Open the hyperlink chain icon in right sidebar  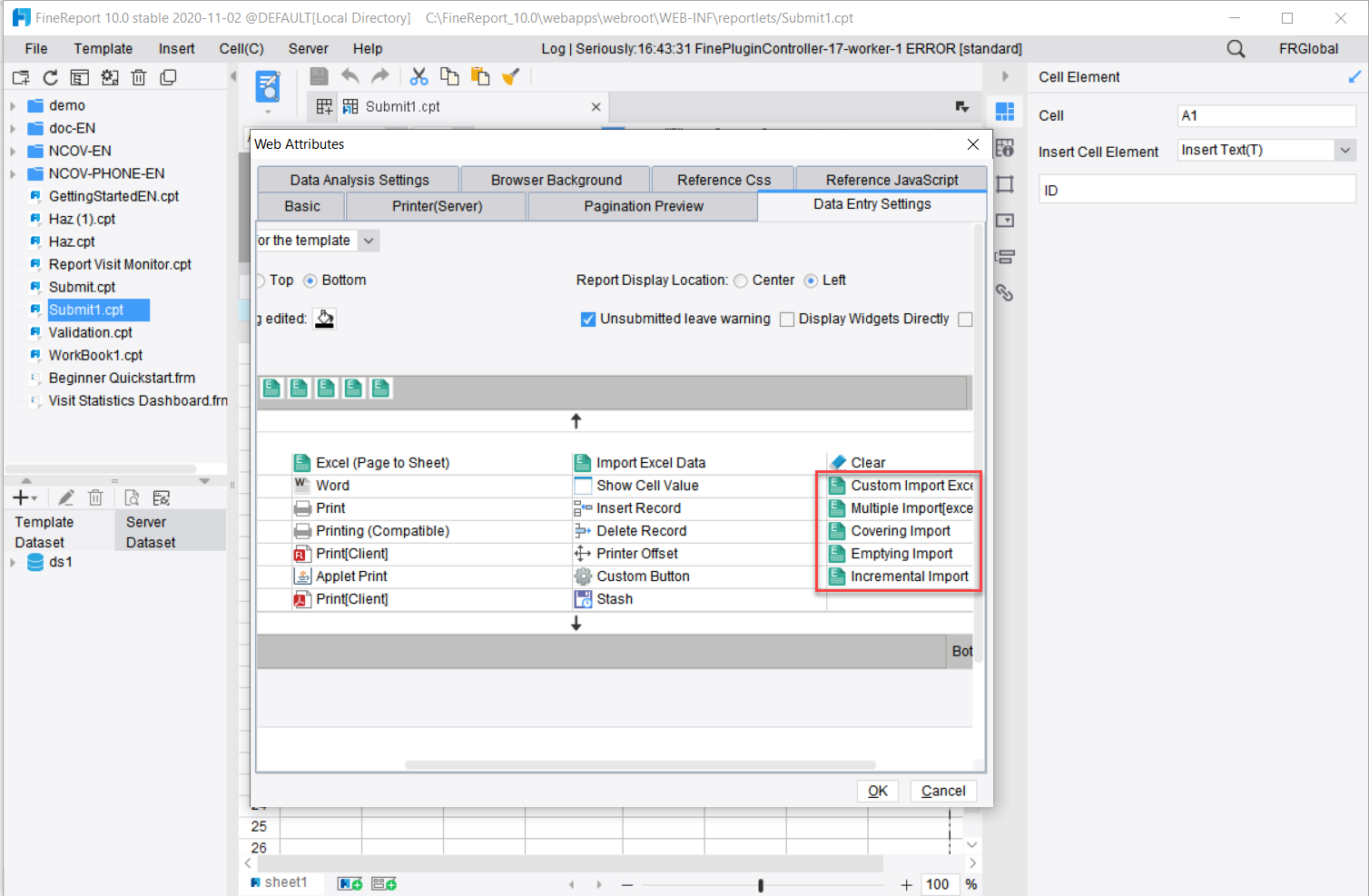tap(1004, 292)
